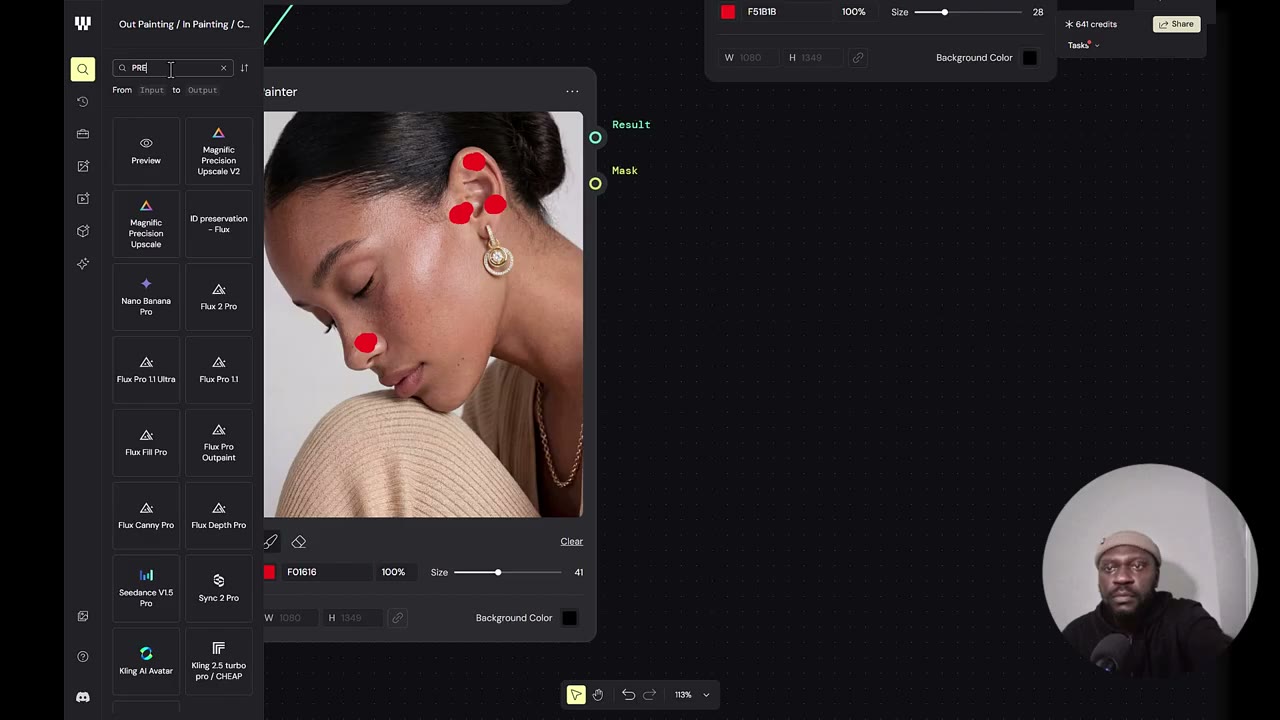Open the Discord icon in sidebar
Image resolution: width=1280 pixels, height=720 pixels.
[83, 697]
